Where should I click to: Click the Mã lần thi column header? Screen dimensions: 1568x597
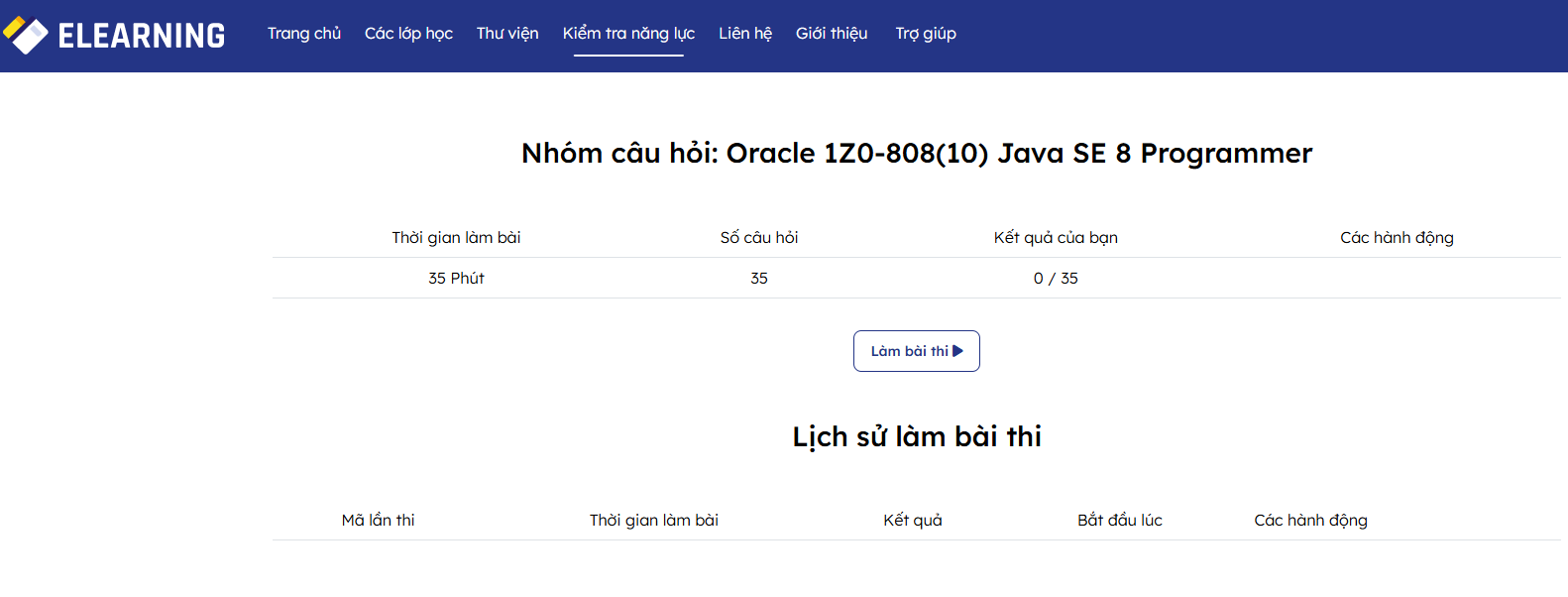pos(378,521)
